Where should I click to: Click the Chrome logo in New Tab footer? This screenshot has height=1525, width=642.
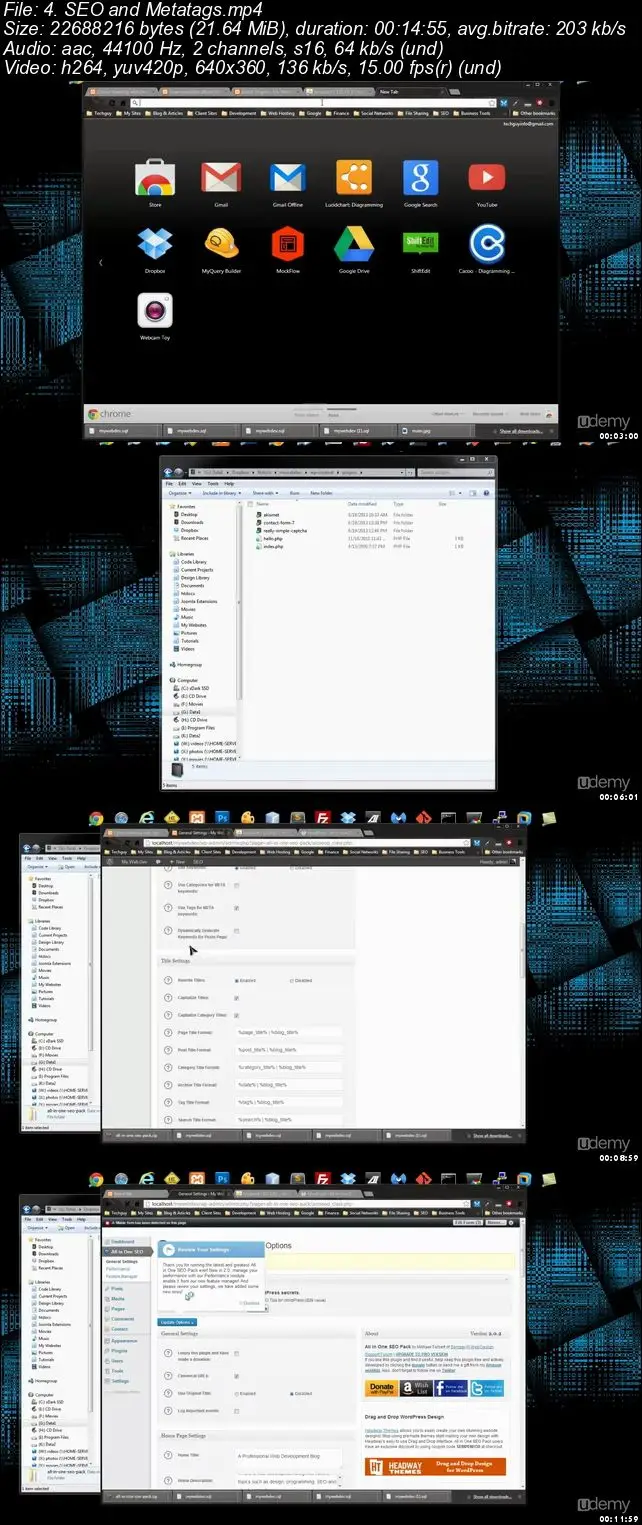tap(108, 414)
